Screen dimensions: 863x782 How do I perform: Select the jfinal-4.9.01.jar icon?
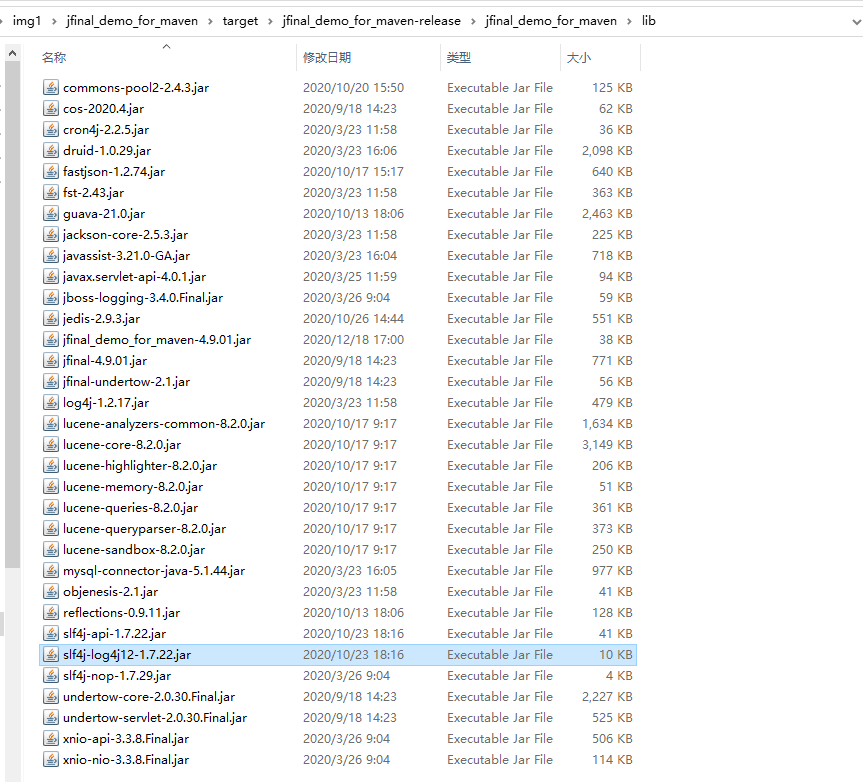tap(51, 360)
